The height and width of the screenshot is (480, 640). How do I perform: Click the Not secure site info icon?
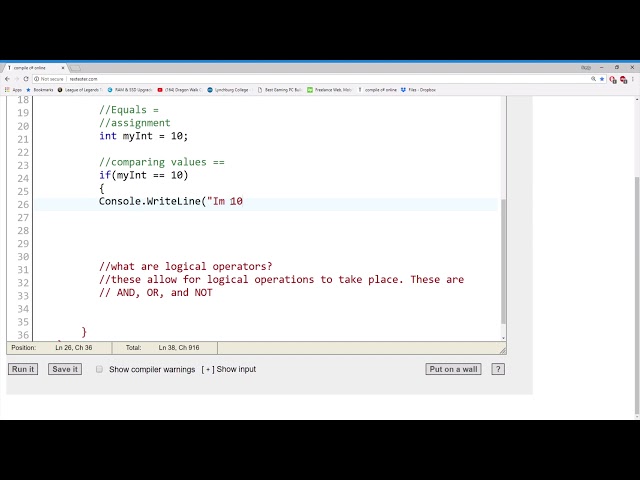[36, 79]
